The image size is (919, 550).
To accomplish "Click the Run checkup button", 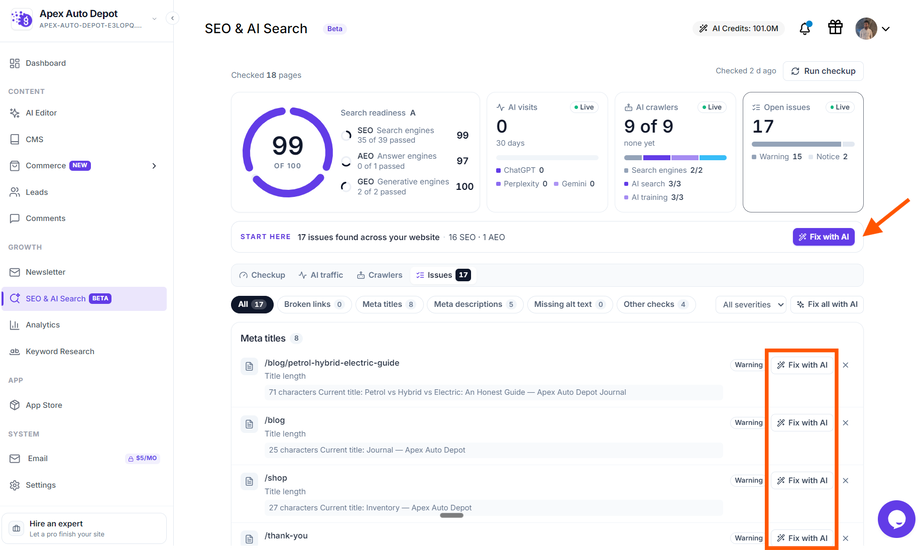I will point(823,71).
